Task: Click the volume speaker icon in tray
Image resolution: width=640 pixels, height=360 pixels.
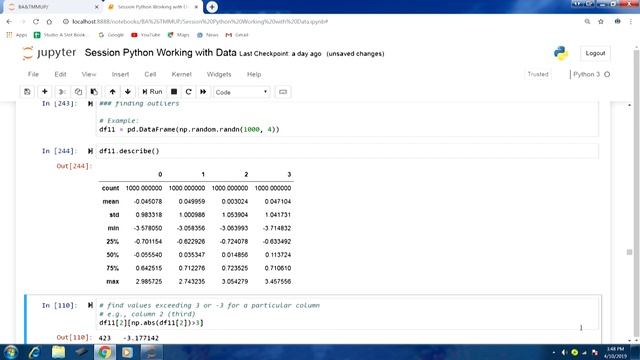Action: pyautogui.click(x=564, y=352)
